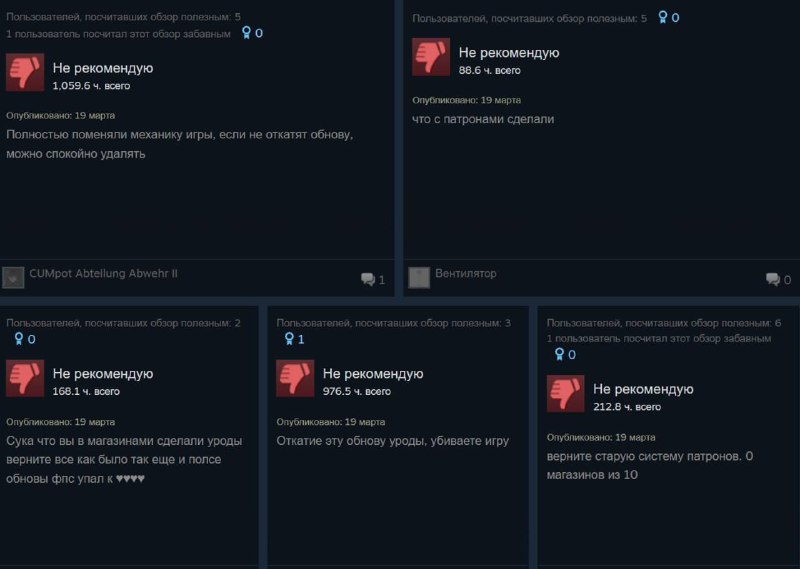This screenshot has height=569, width=800.
Task: Click award ribbon on 212.8 hours review
Action: (559, 354)
